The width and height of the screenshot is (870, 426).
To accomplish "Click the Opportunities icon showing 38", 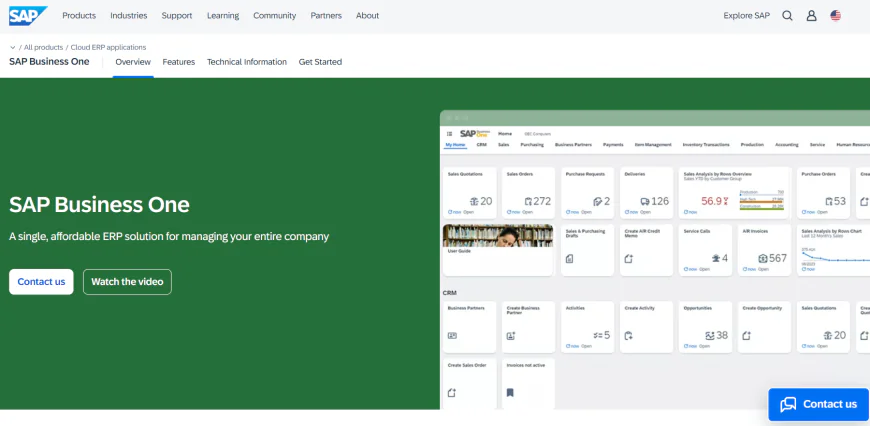I will [x=710, y=336].
